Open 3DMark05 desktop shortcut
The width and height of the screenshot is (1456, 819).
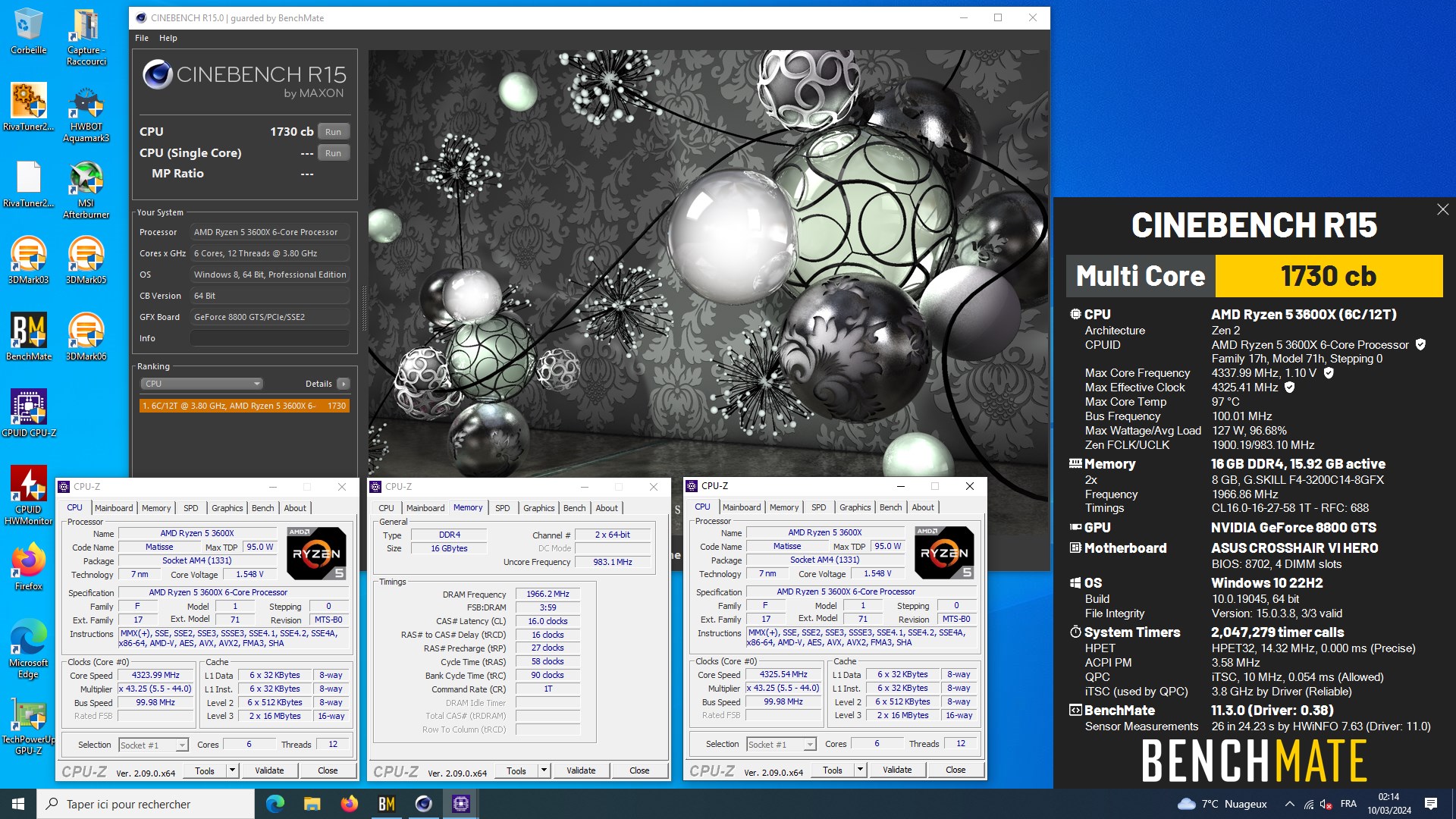[86, 260]
